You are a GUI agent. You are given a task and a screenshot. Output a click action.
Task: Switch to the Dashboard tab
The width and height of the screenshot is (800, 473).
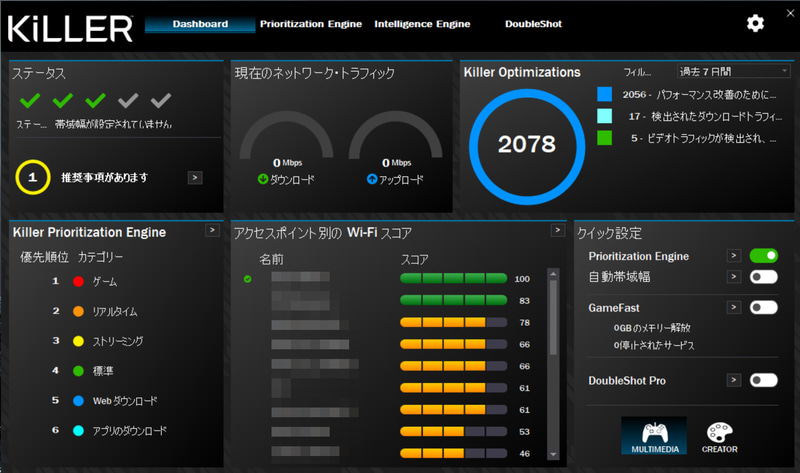(x=200, y=24)
